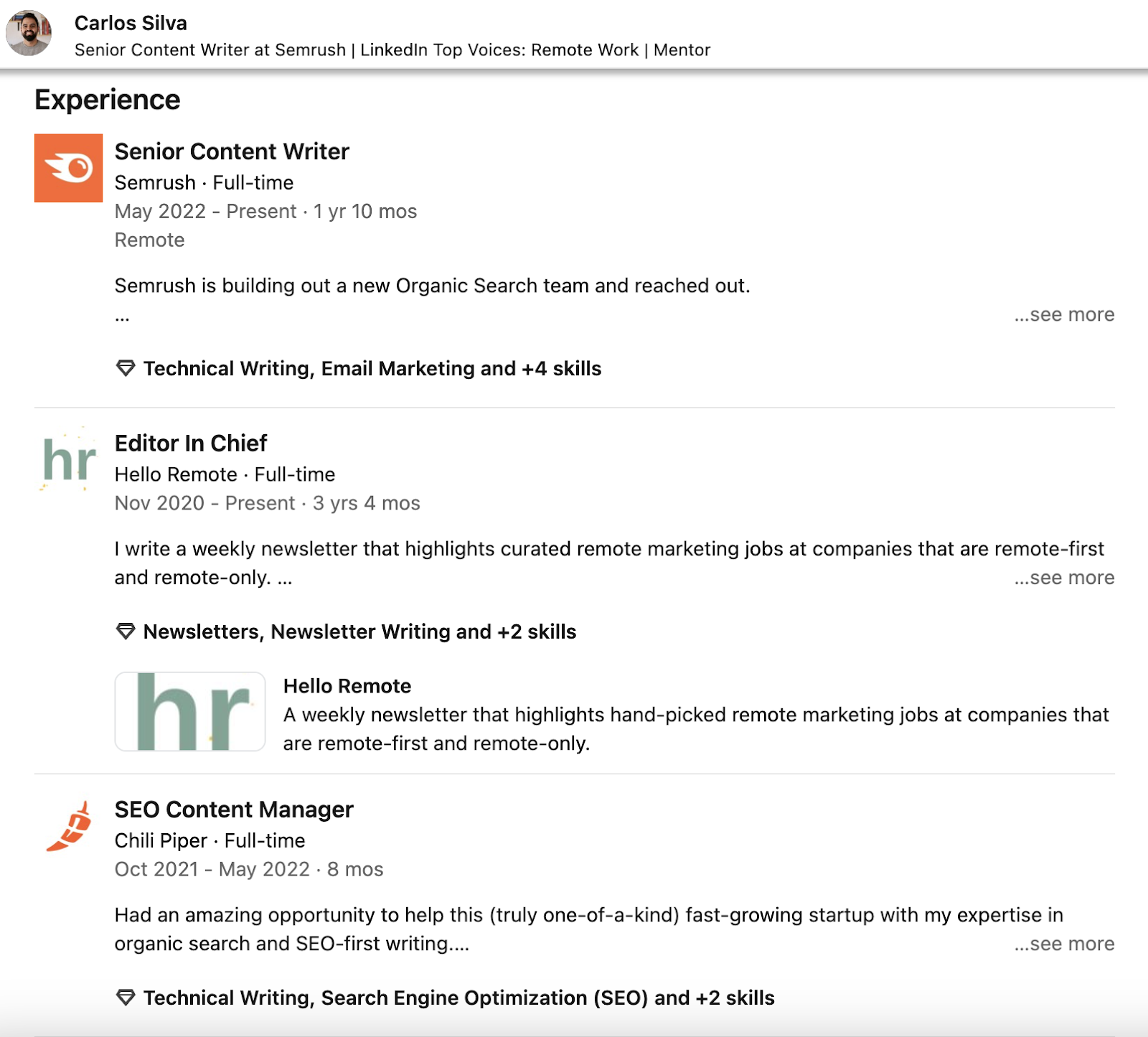Click the diamond icon beside Newsletters skills

point(125,630)
